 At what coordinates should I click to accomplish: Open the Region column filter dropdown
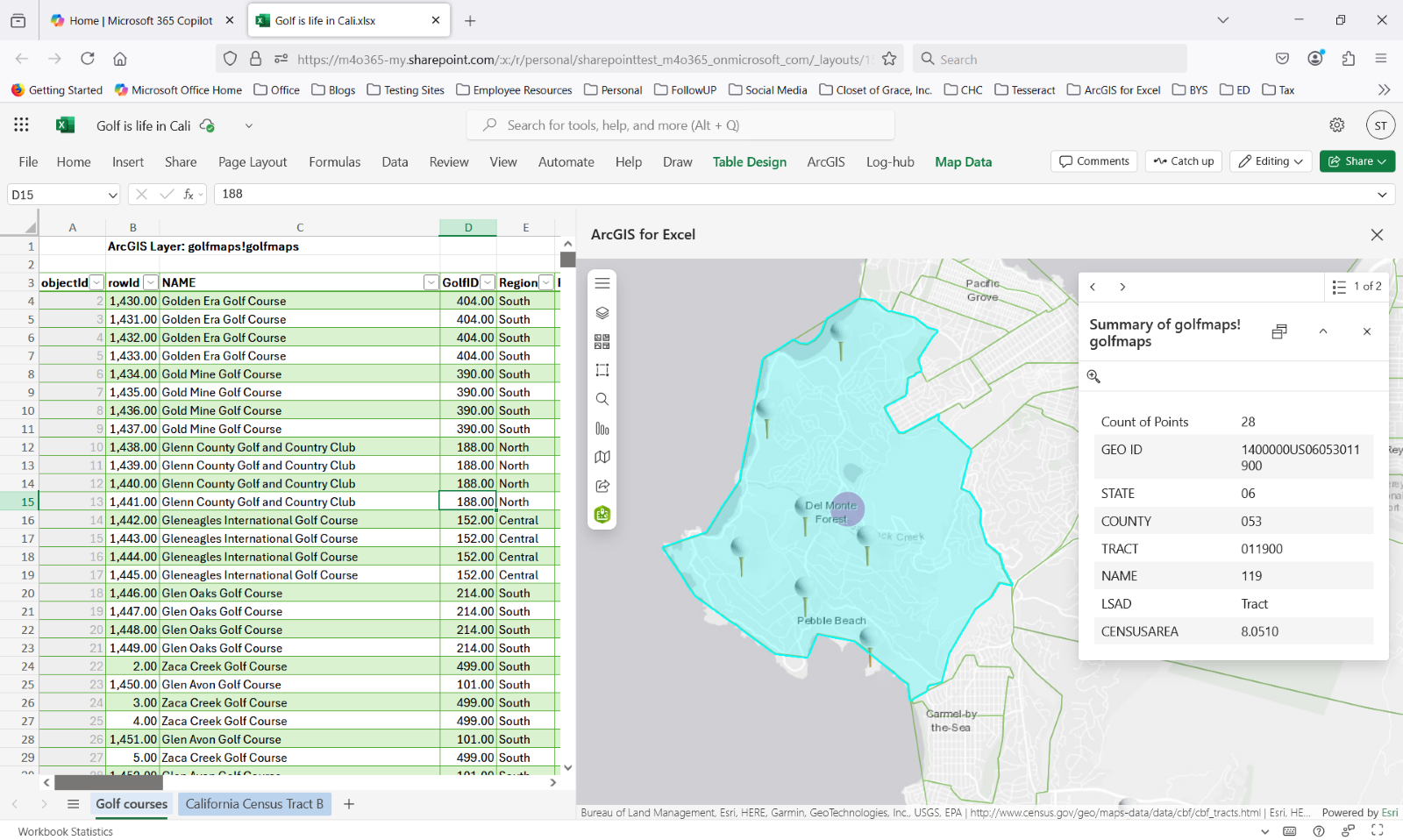(x=545, y=282)
